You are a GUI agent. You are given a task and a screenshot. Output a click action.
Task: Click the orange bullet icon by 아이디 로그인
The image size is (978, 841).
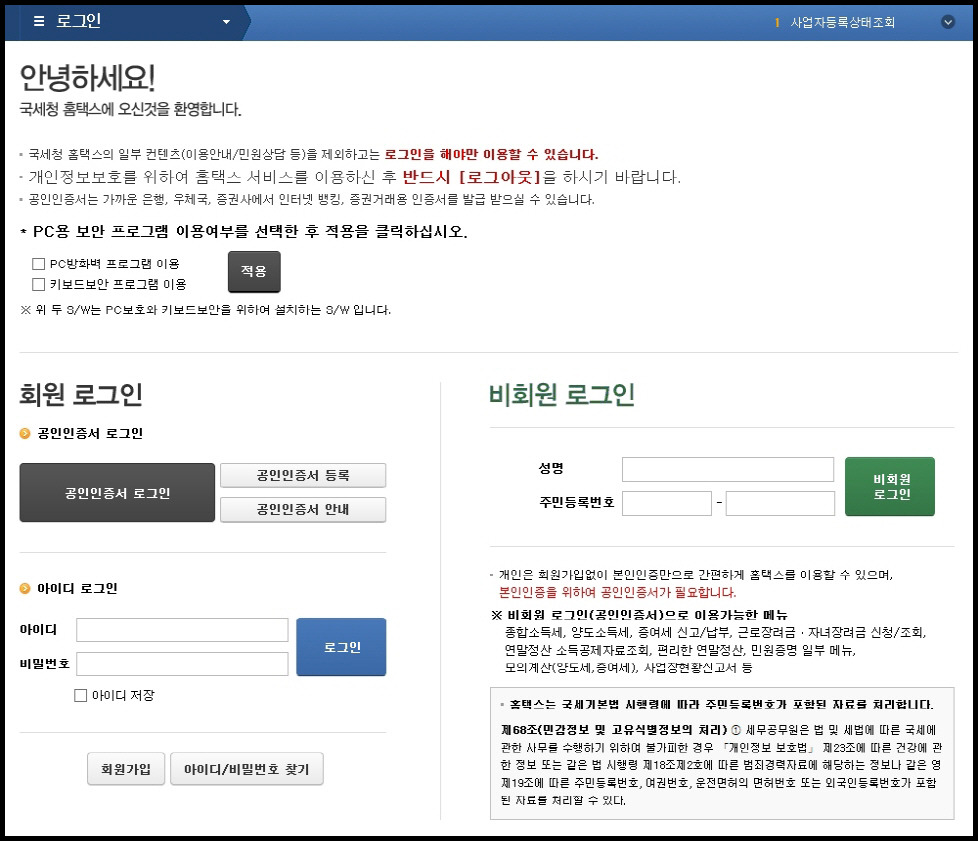coord(25,588)
